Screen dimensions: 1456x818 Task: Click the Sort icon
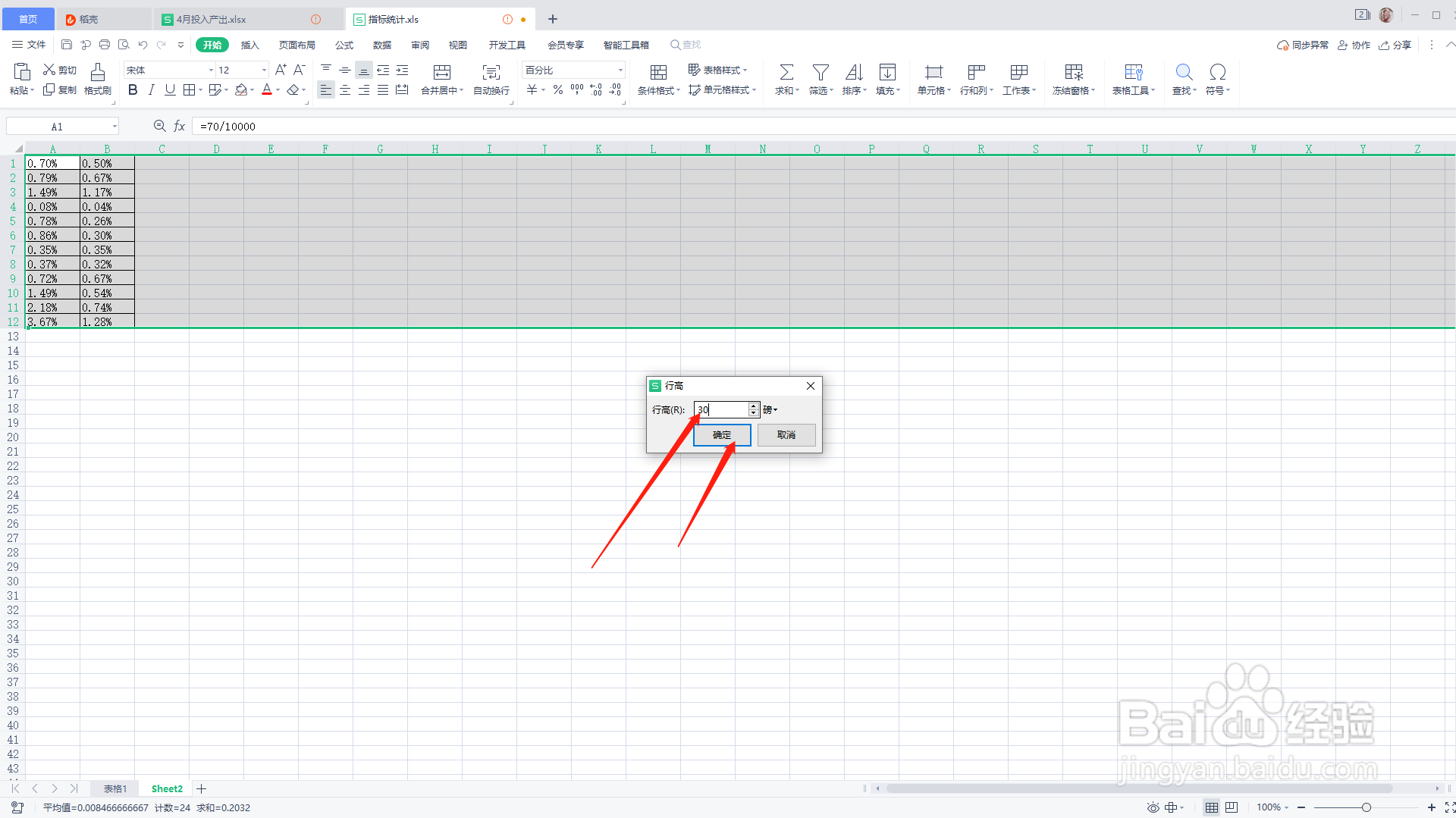pyautogui.click(x=854, y=72)
